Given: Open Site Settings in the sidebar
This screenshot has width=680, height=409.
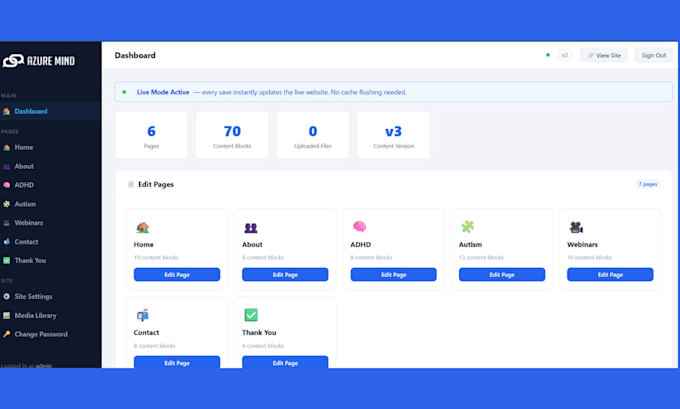Looking at the screenshot, I should click(50, 297).
